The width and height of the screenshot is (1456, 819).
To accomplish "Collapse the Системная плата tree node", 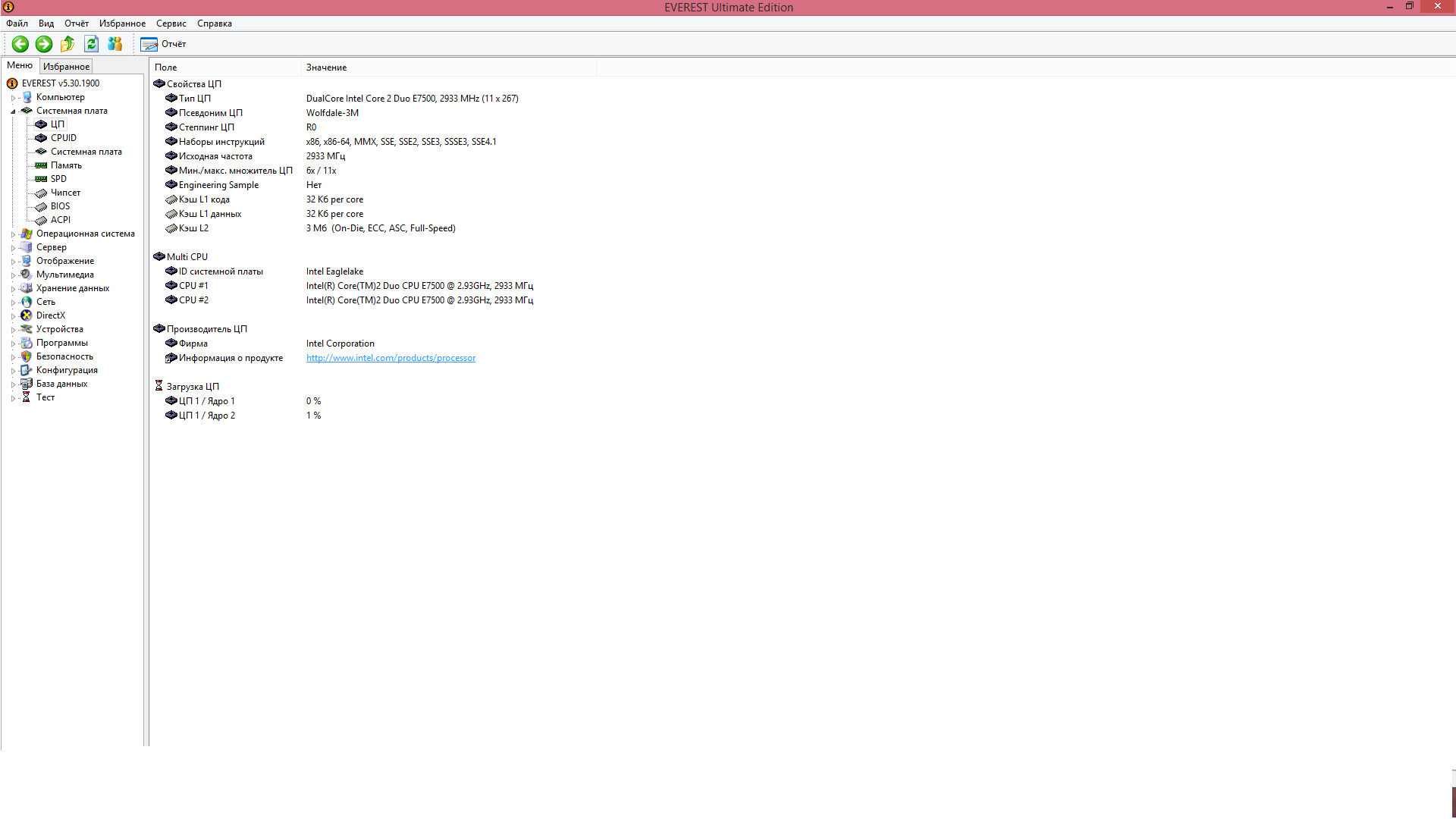I will (13, 111).
